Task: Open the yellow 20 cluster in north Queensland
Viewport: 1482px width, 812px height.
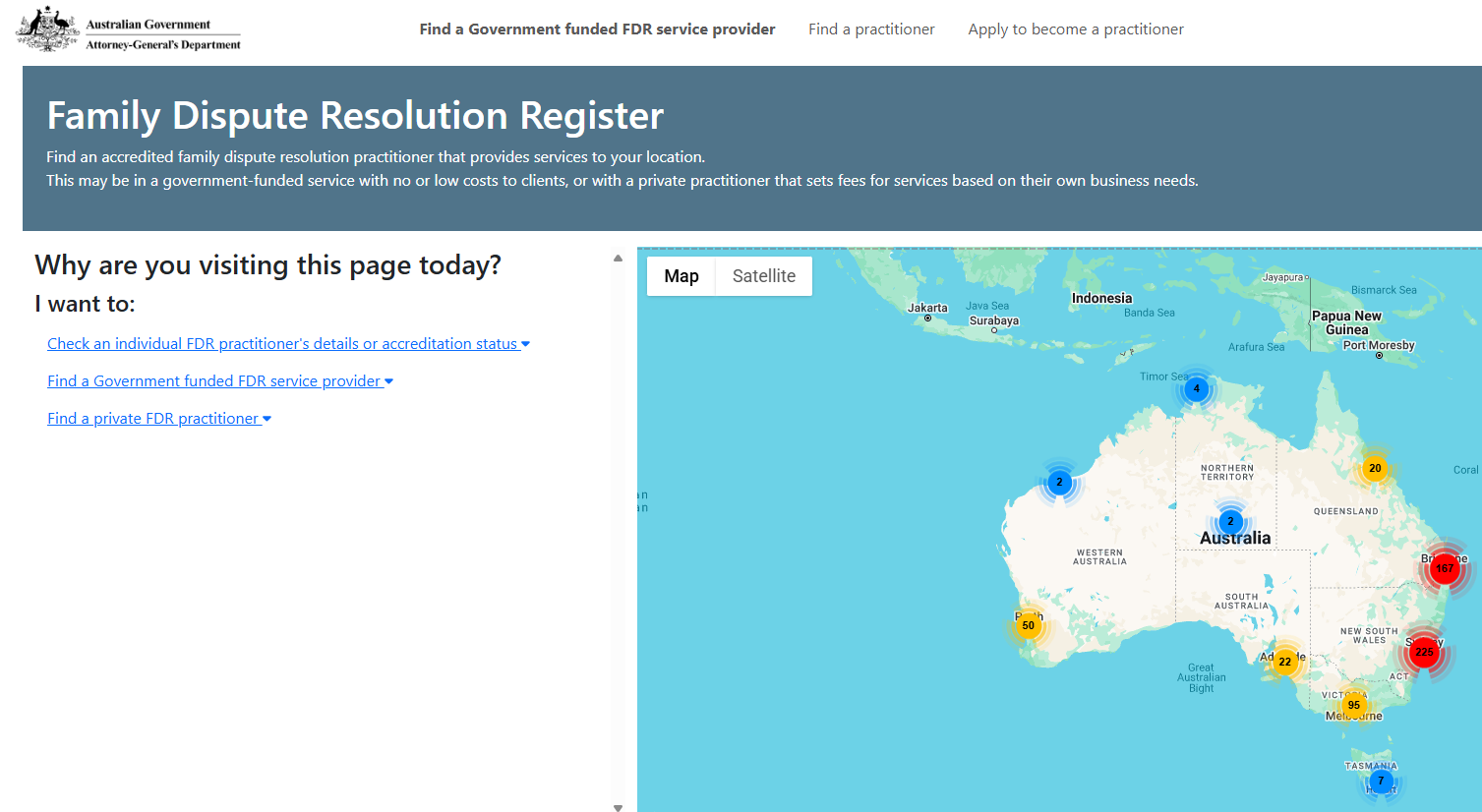Action: (x=1375, y=468)
